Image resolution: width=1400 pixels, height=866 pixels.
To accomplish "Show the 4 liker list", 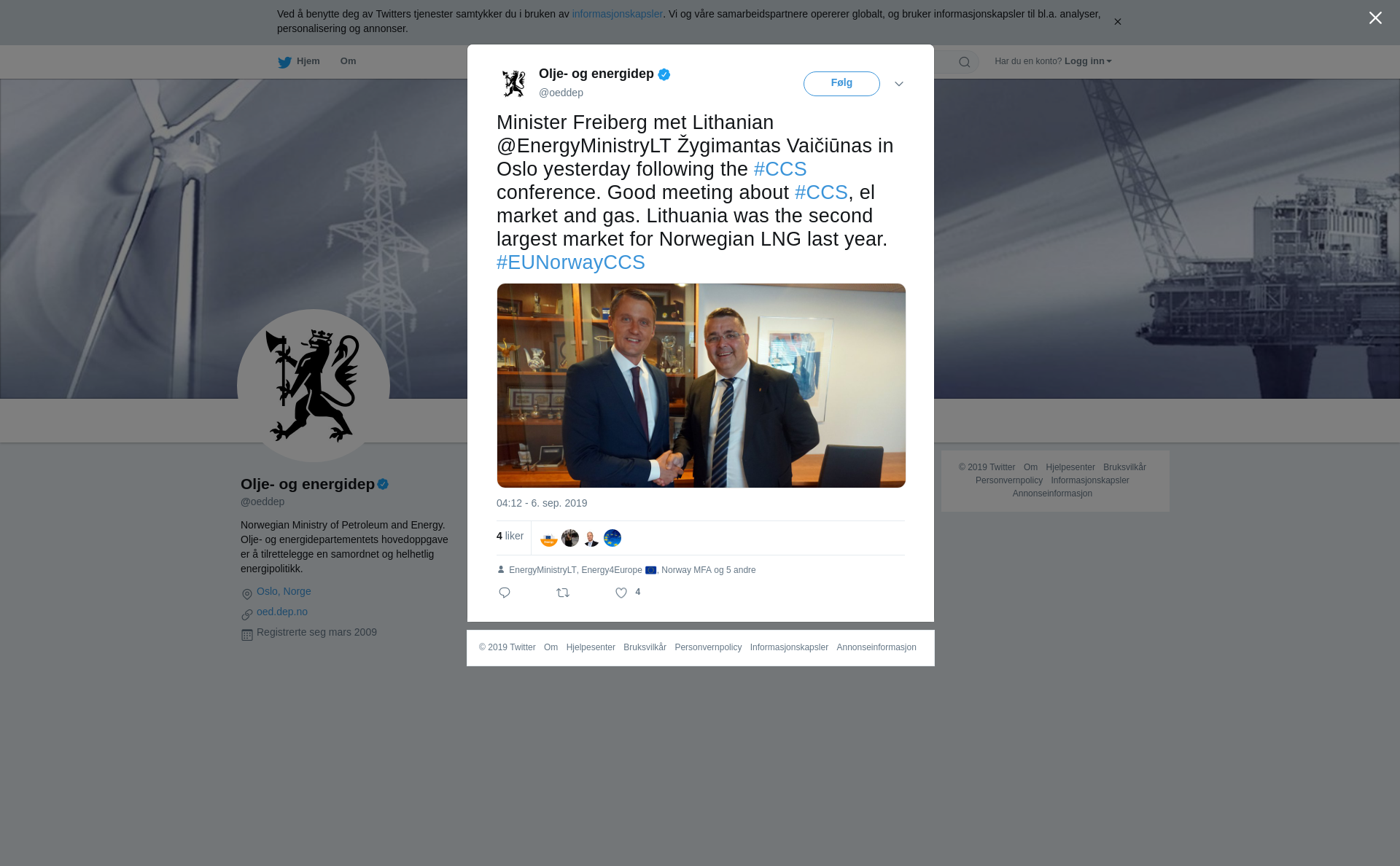I will (x=510, y=536).
